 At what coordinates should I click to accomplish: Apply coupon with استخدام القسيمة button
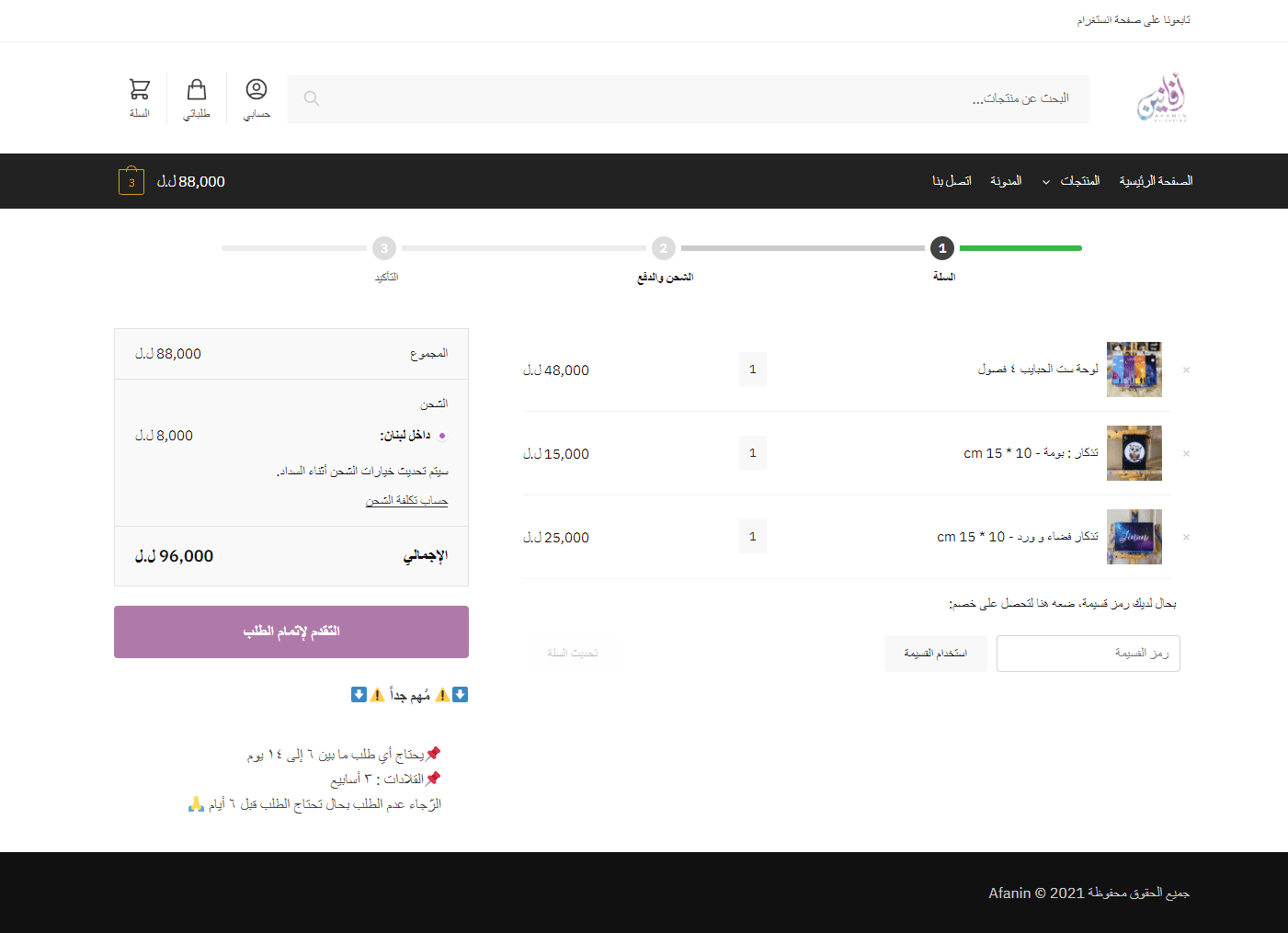click(935, 654)
